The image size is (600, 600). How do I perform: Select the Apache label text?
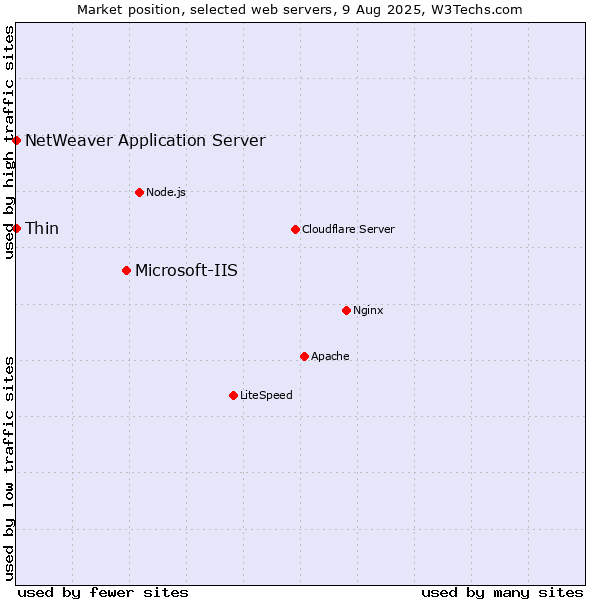330,356
